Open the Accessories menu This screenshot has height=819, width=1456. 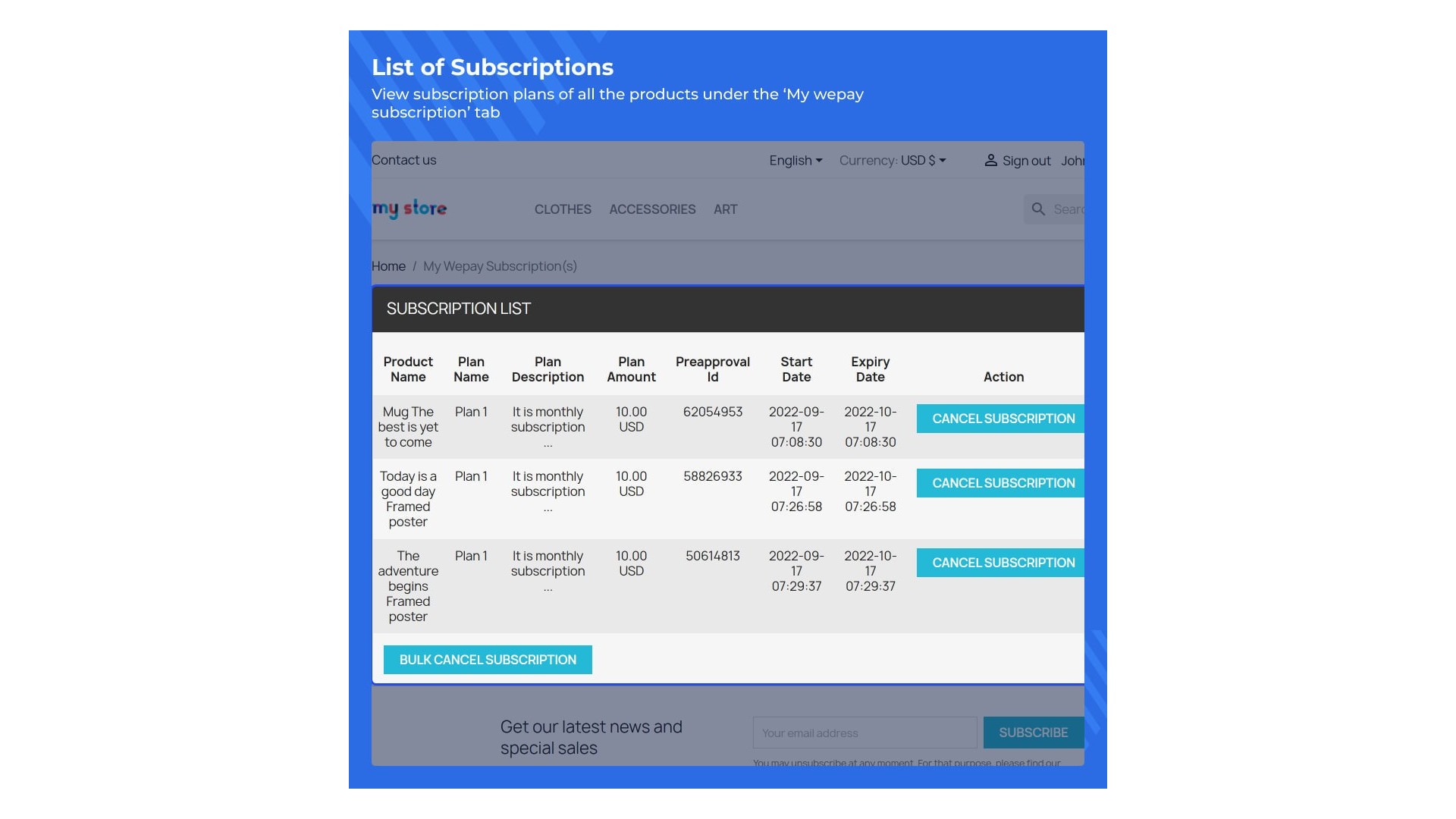[x=652, y=209]
